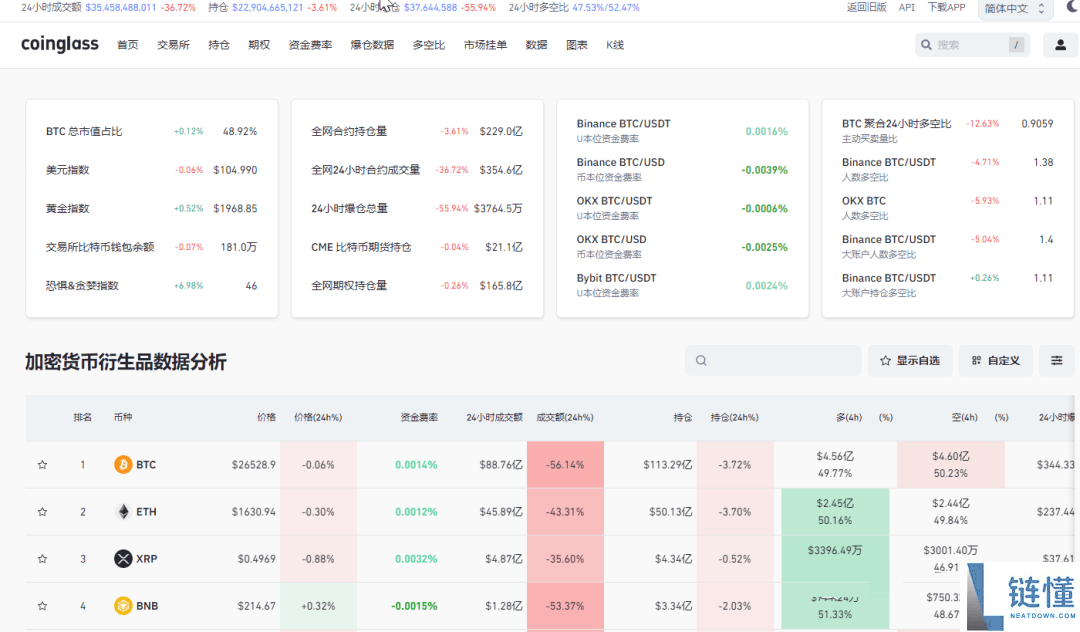Click 24小时爆仓总量 row
Screen dimensions: 1080x632
[x=417, y=209]
